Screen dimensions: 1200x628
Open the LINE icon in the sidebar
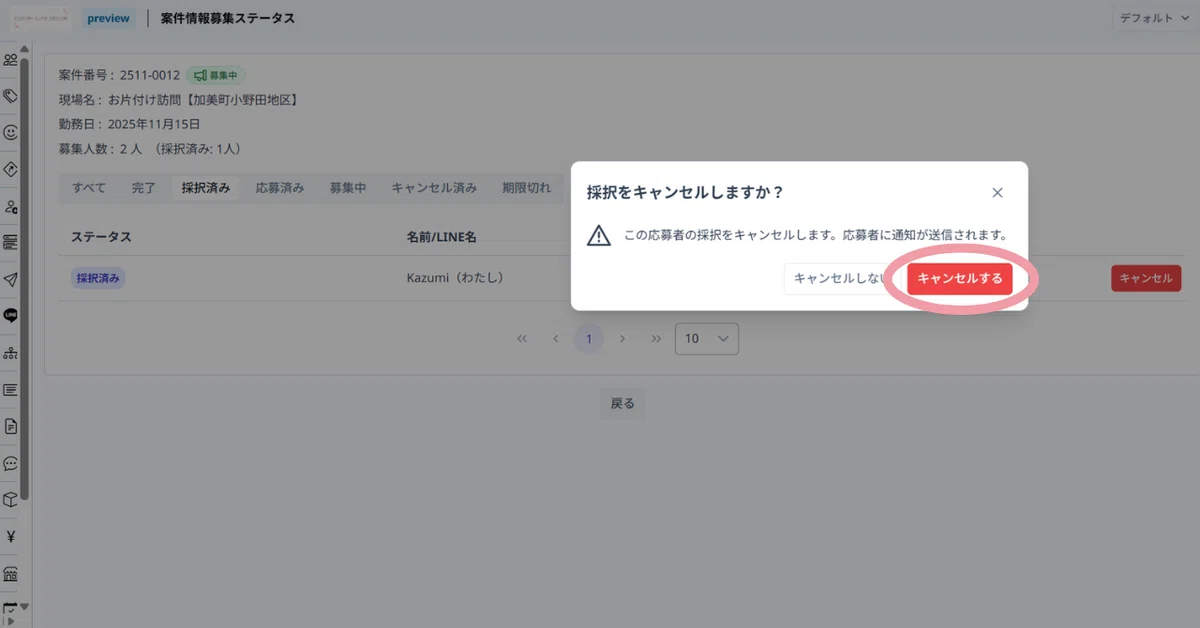pyautogui.click(x=11, y=315)
